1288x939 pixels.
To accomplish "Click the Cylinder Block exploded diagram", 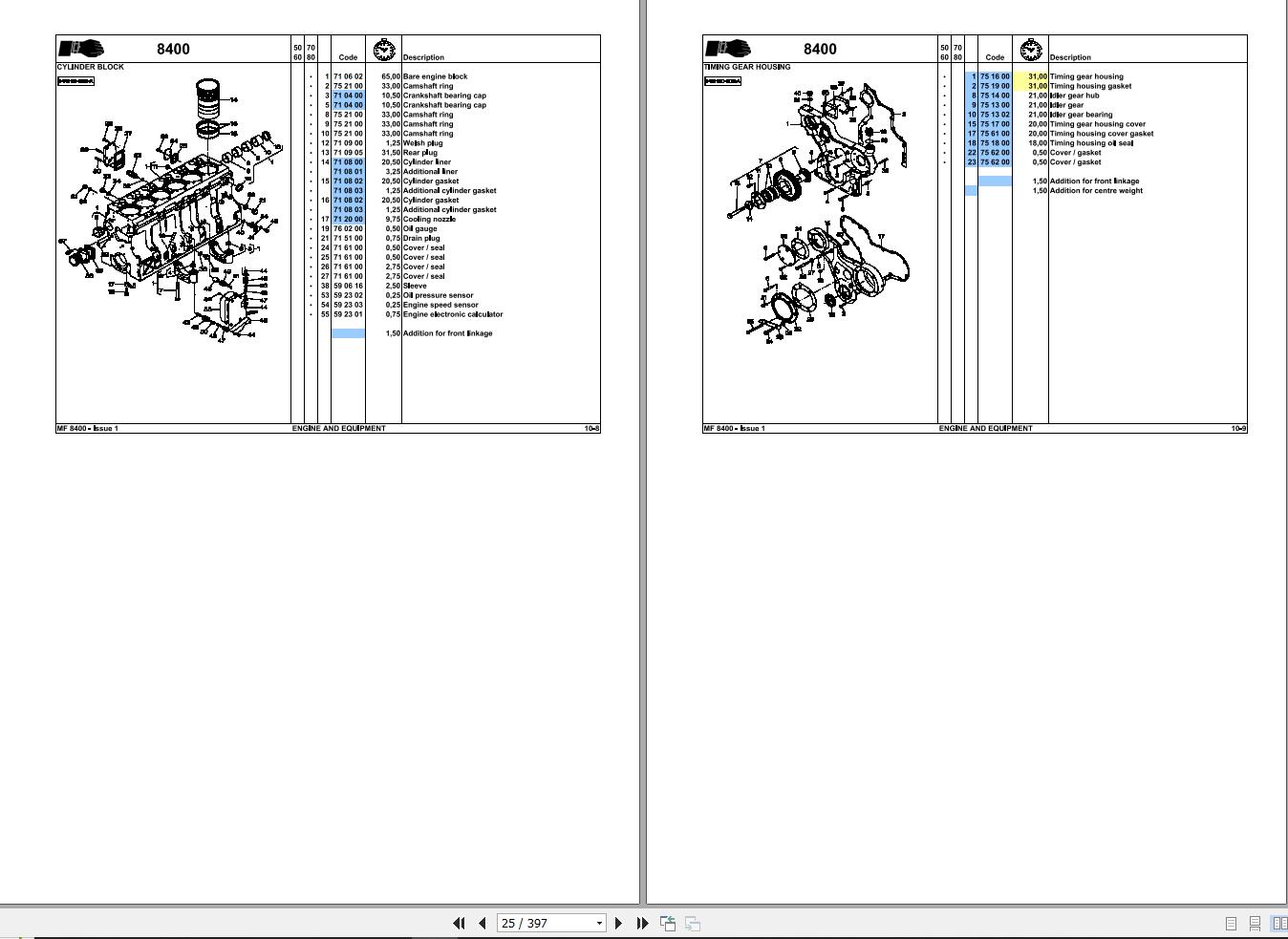I will [x=172, y=211].
